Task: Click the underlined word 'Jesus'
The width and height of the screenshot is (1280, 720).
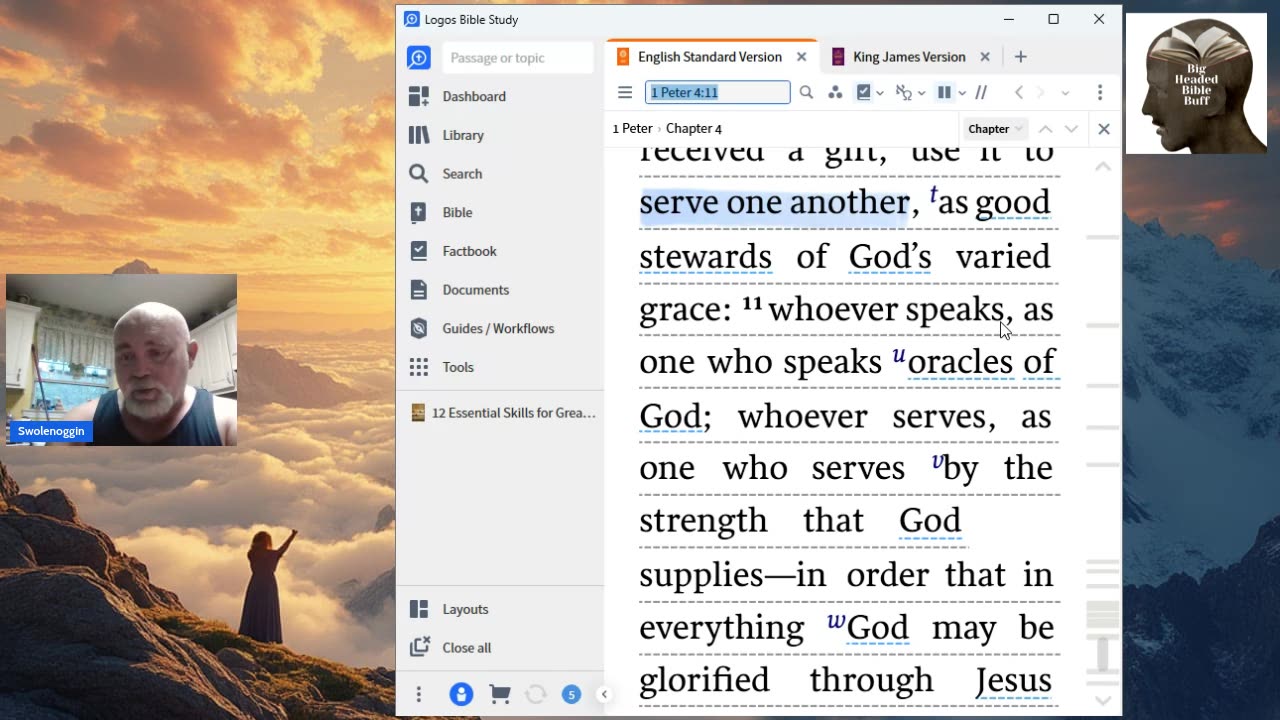Action: click(x=1013, y=680)
